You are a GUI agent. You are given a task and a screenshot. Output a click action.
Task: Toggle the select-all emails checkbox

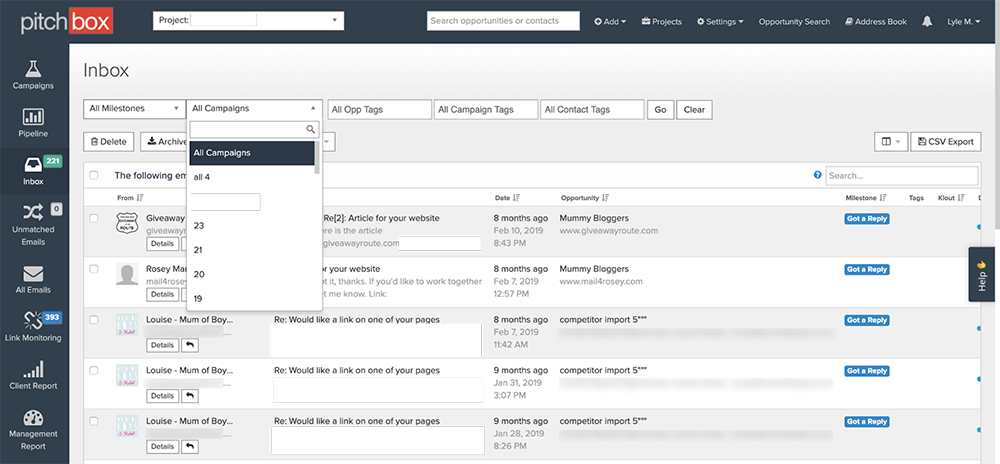click(x=94, y=175)
